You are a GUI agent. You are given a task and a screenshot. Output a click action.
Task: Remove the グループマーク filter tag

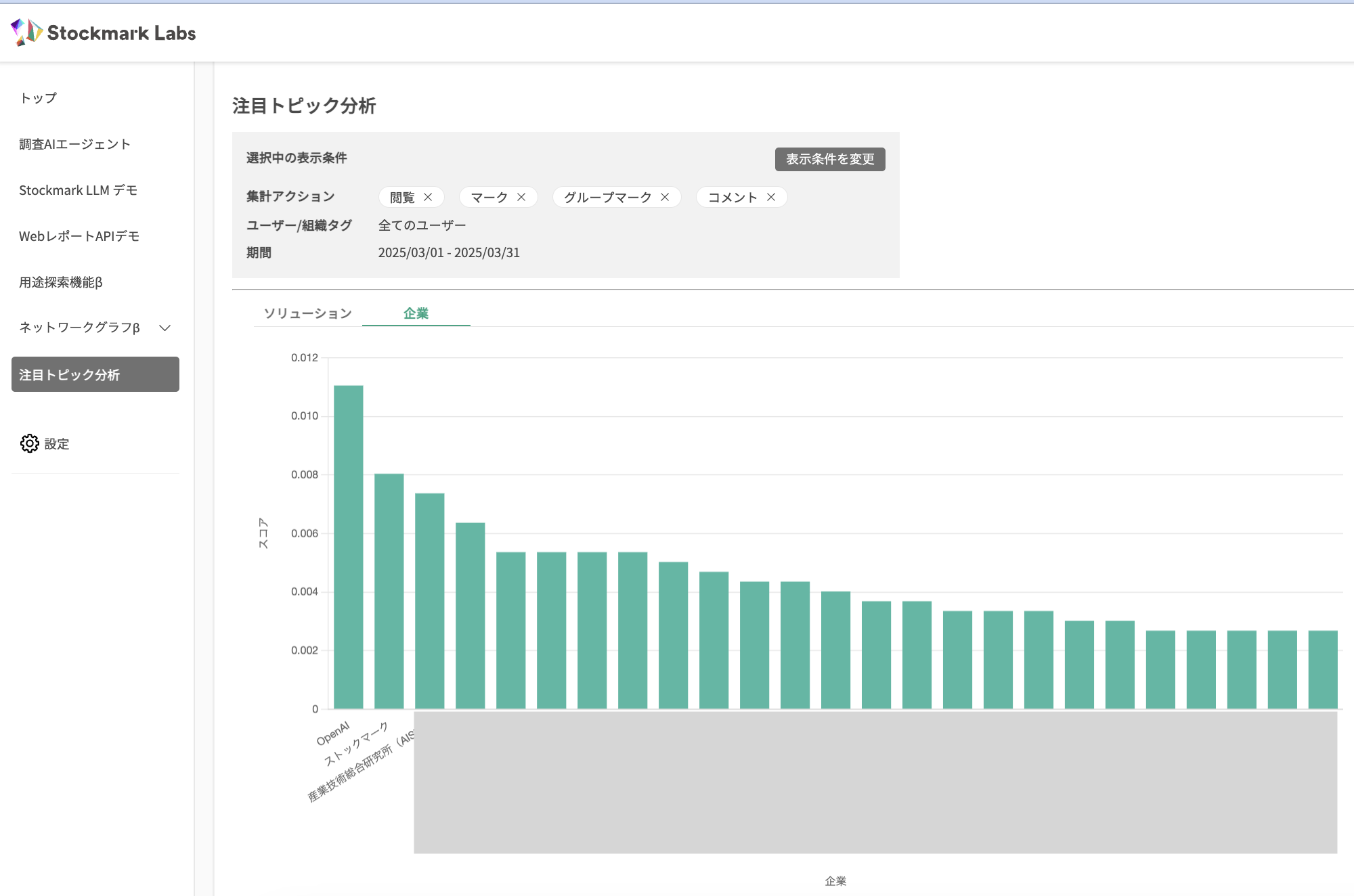tap(665, 197)
